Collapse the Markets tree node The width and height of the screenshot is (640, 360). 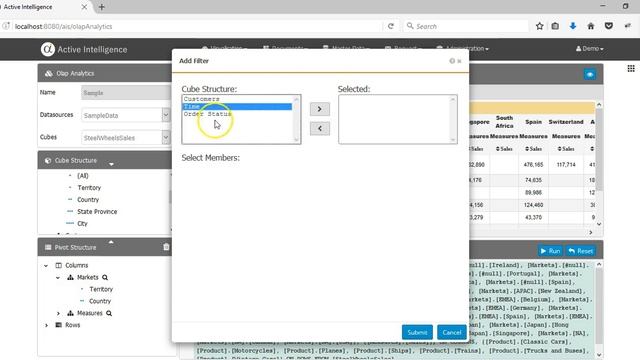coord(58,278)
